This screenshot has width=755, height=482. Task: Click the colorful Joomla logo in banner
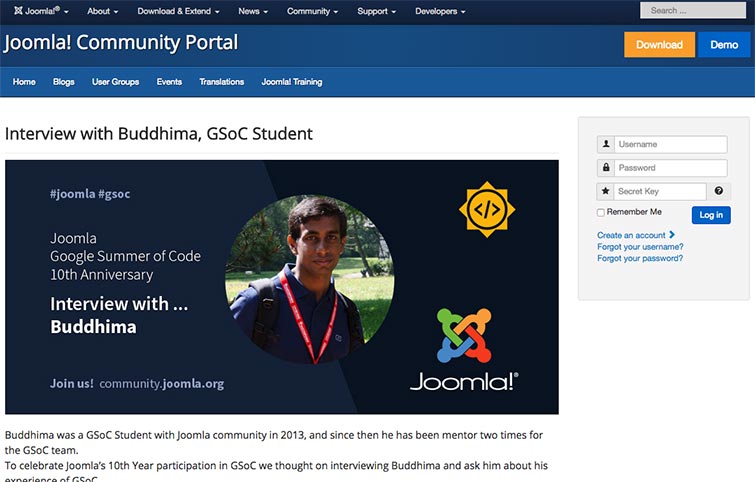point(464,336)
